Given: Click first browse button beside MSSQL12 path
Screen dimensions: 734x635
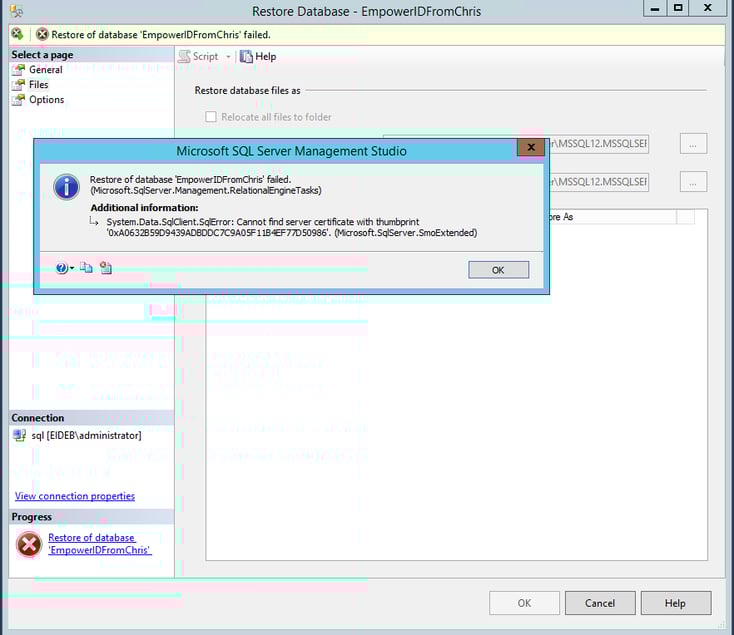Looking at the screenshot, I should point(693,144).
